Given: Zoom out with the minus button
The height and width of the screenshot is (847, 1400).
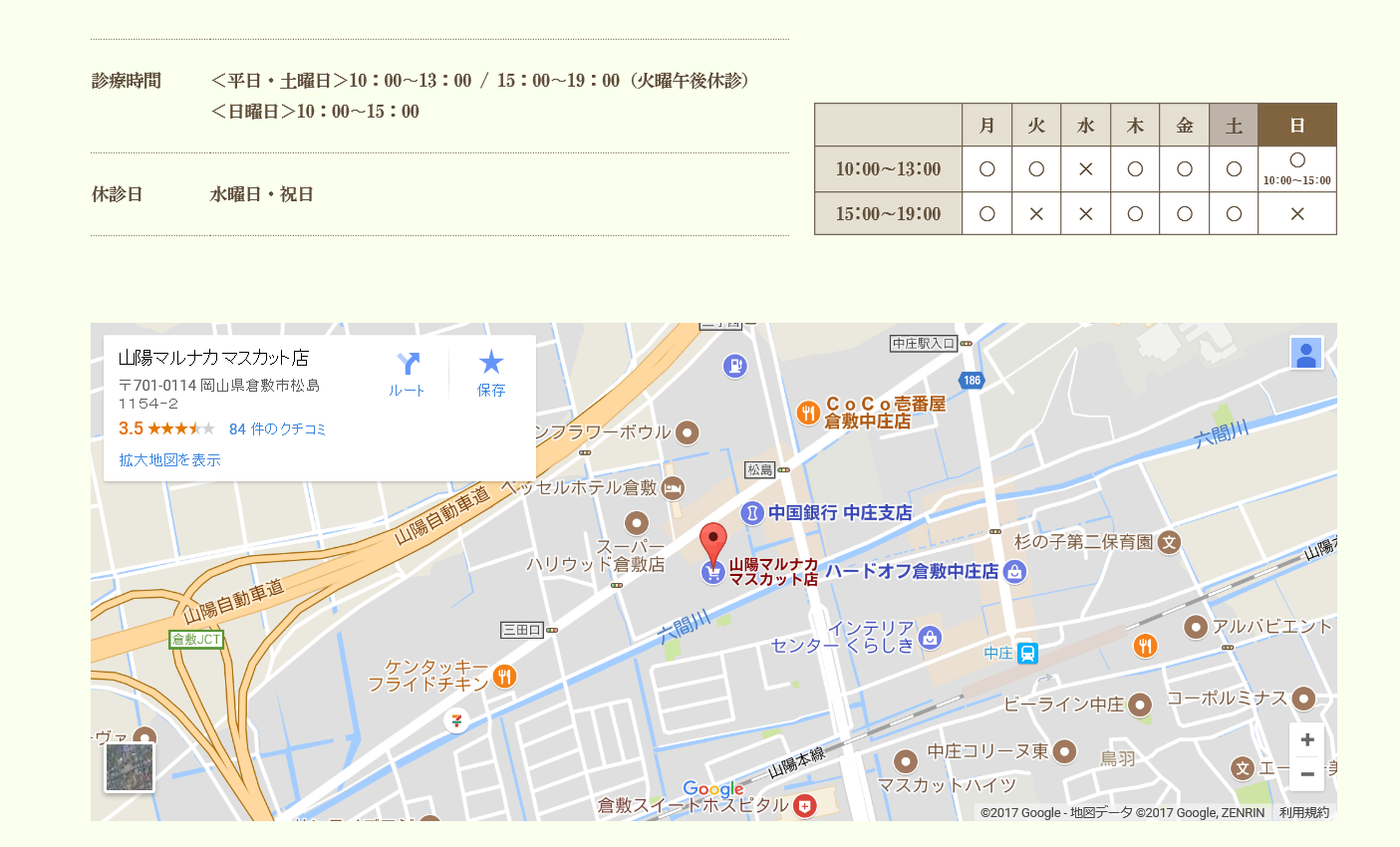Looking at the screenshot, I should pyautogui.click(x=1307, y=773).
